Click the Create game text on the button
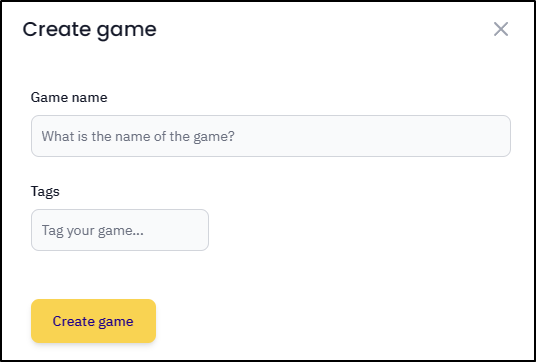The image size is (536, 362). [93, 322]
